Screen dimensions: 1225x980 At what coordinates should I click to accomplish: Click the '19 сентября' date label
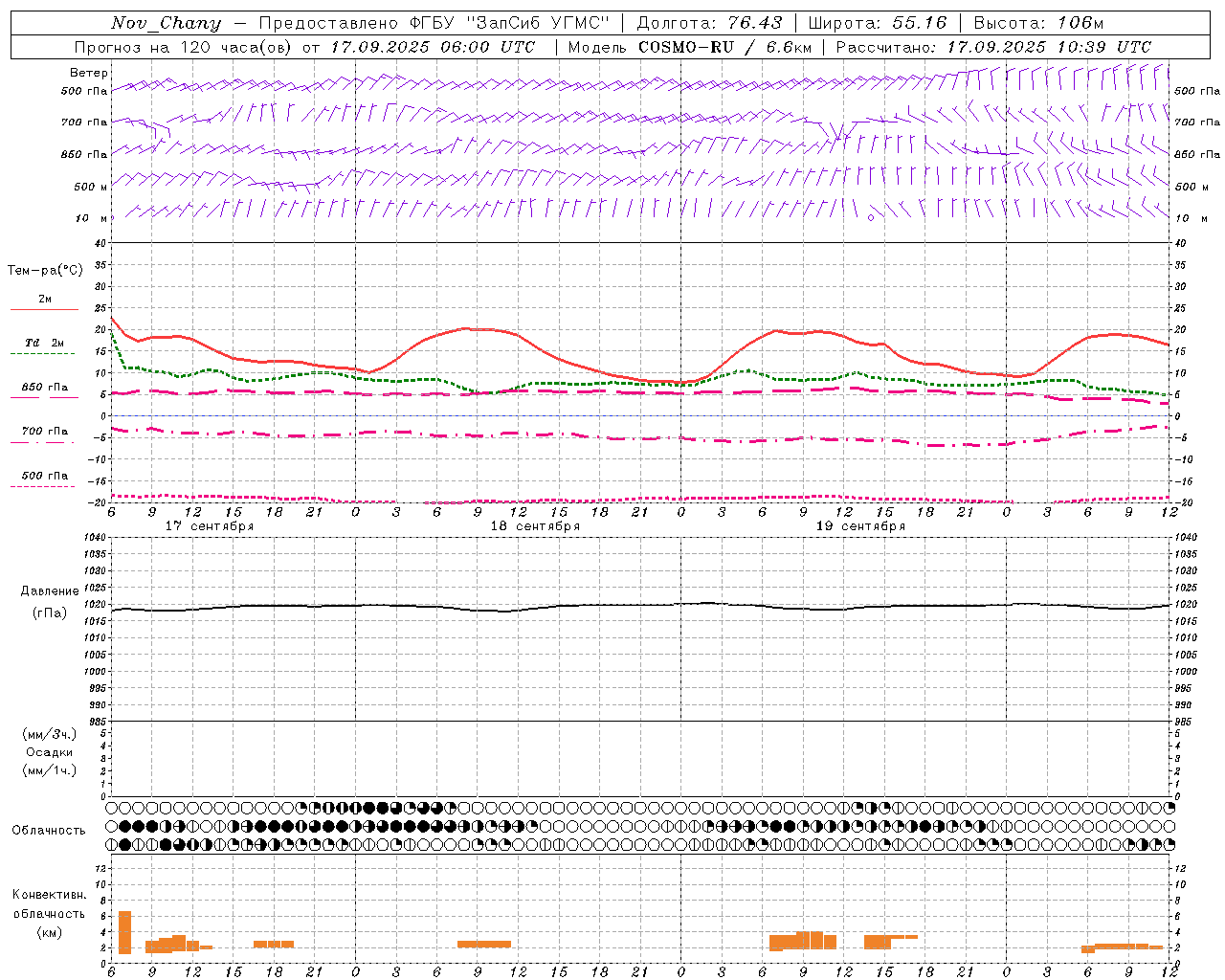point(860,526)
